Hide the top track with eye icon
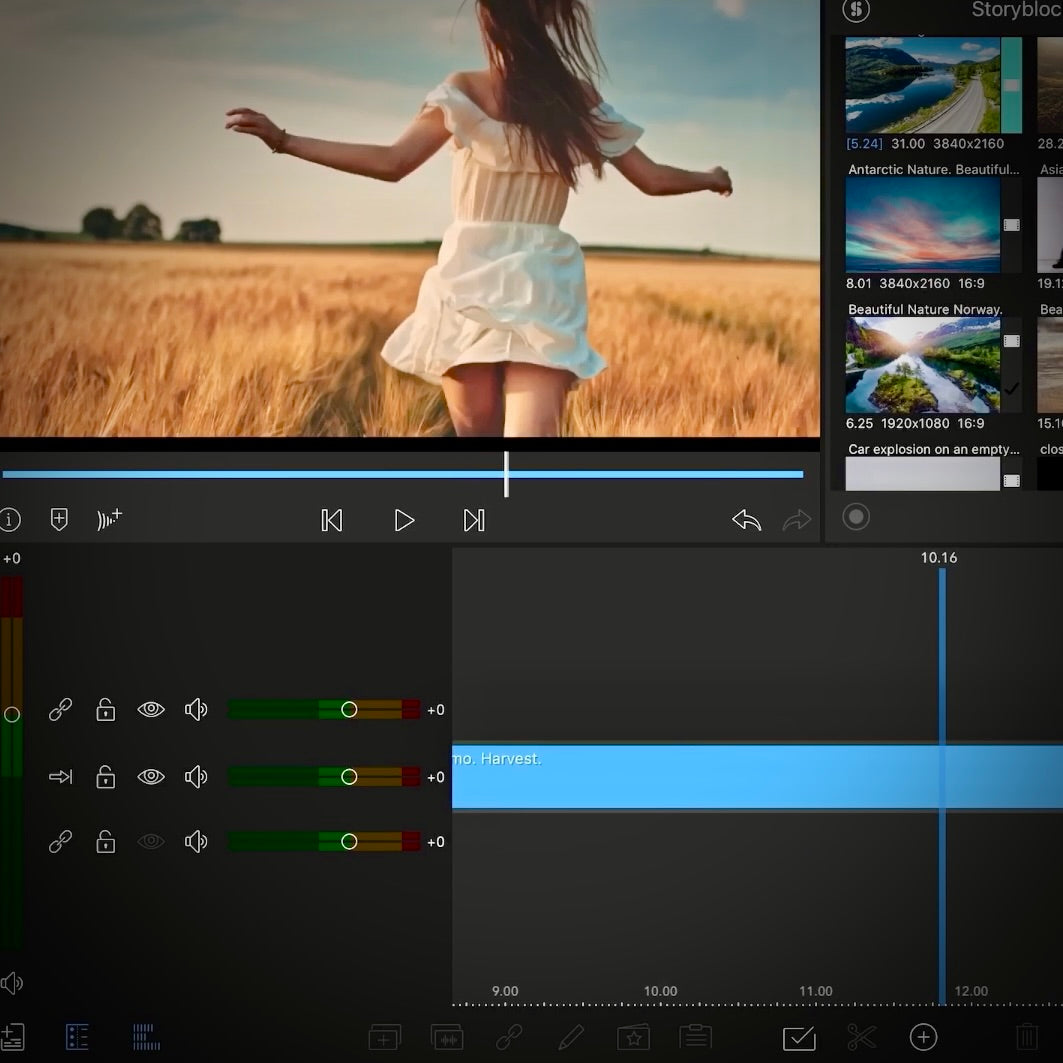1063x1063 pixels. pos(151,710)
